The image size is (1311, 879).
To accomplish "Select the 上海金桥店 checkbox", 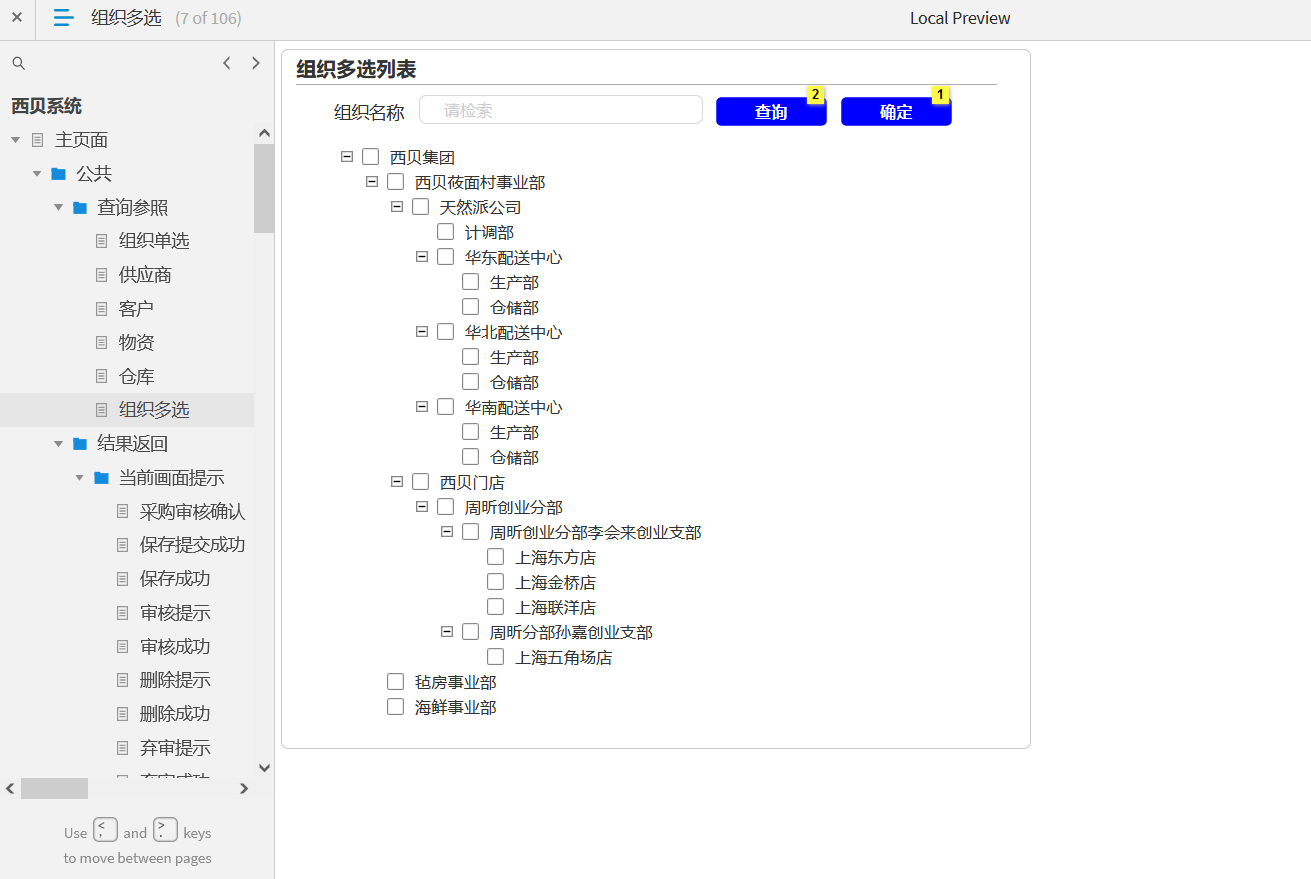I will [496, 582].
